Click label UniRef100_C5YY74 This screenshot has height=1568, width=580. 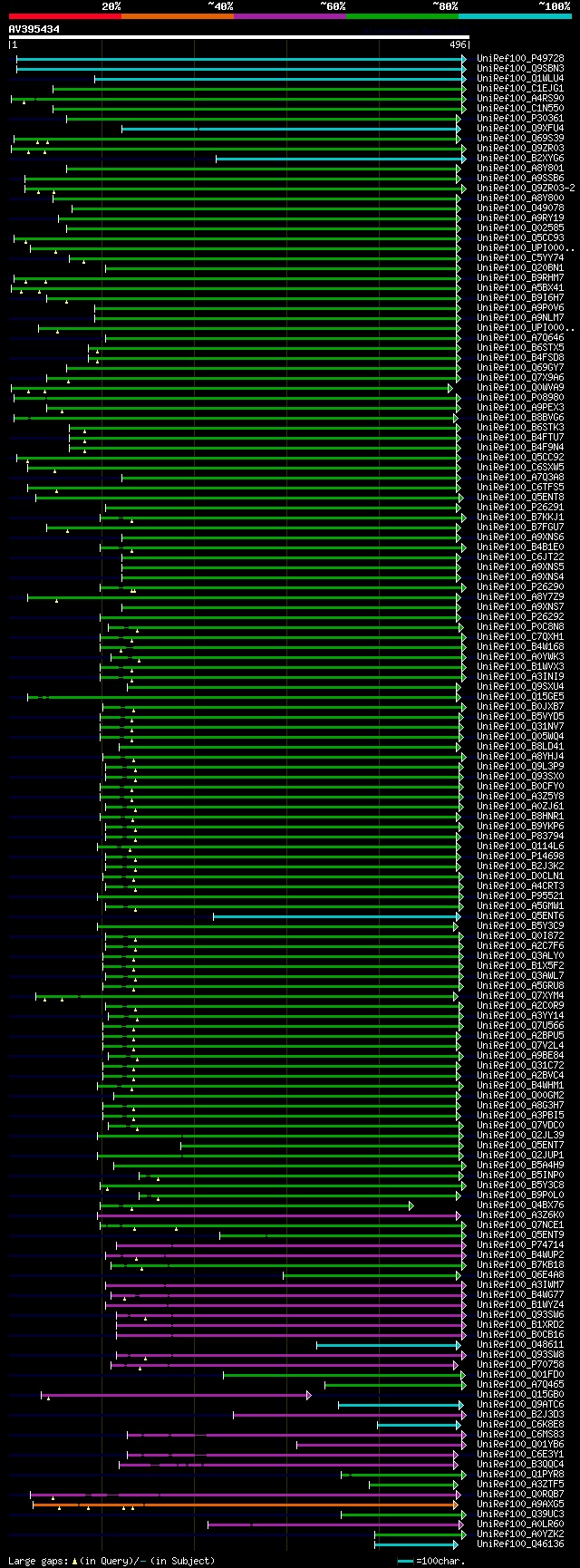click(x=520, y=257)
